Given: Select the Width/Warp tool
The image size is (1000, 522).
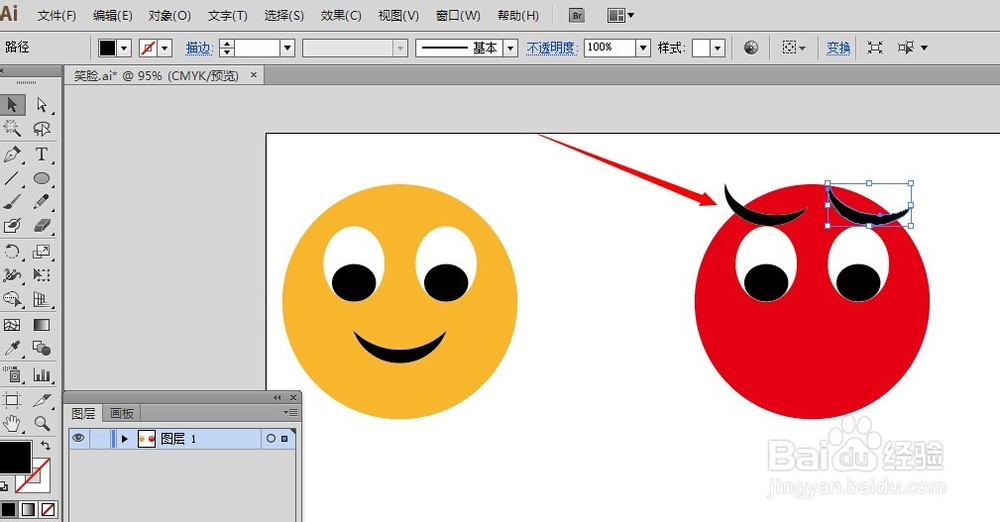Looking at the screenshot, I should click(x=12, y=275).
